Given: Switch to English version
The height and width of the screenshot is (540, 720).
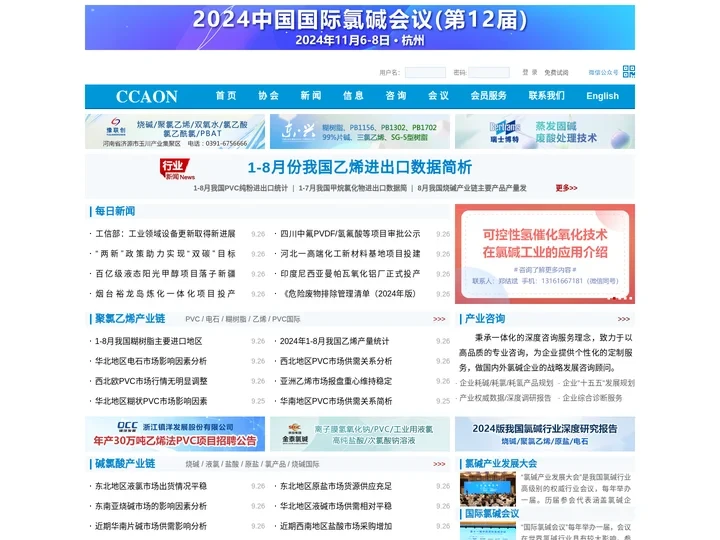Looking at the screenshot, I should [602, 96].
